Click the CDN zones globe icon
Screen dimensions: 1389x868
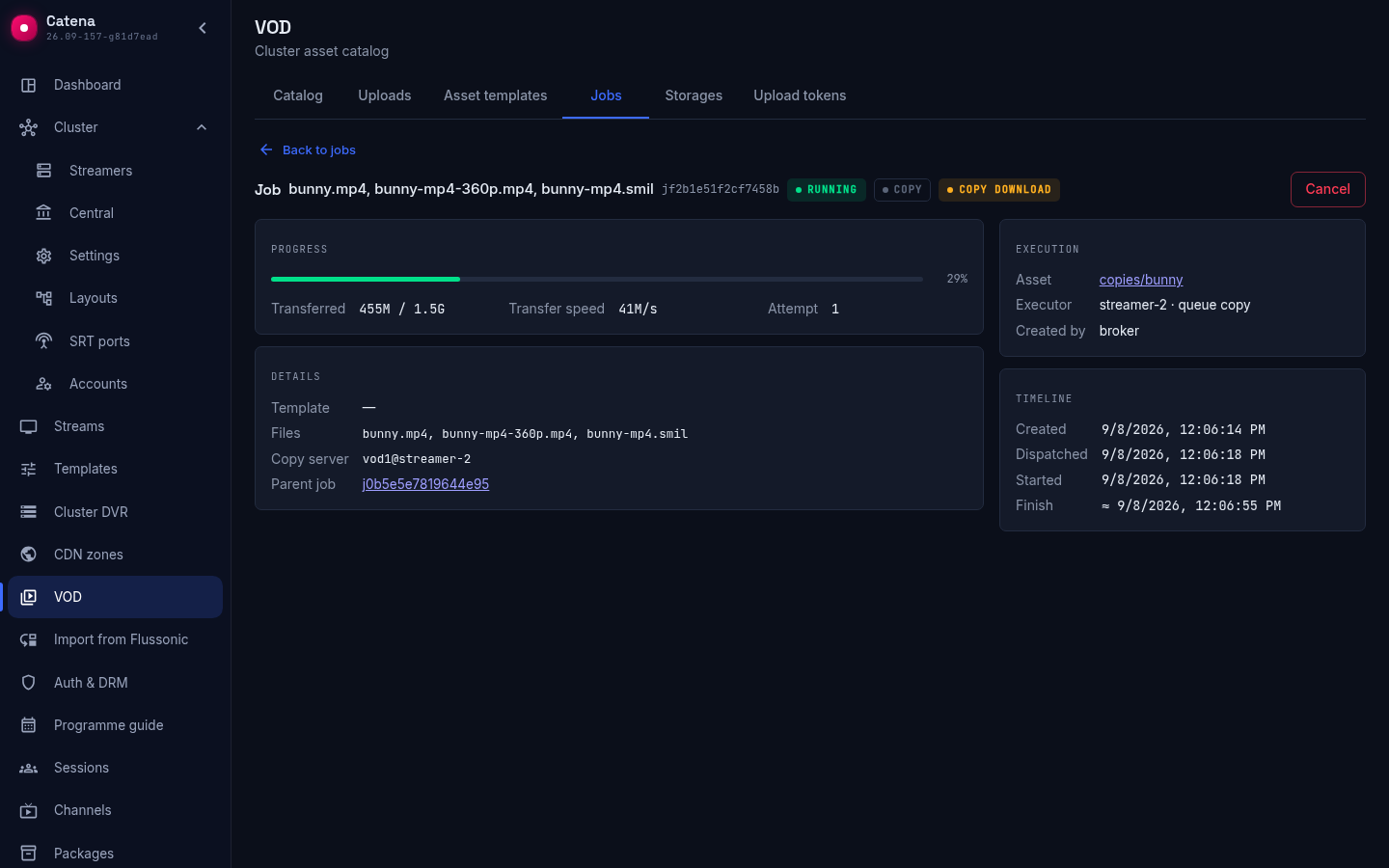[29, 555]
